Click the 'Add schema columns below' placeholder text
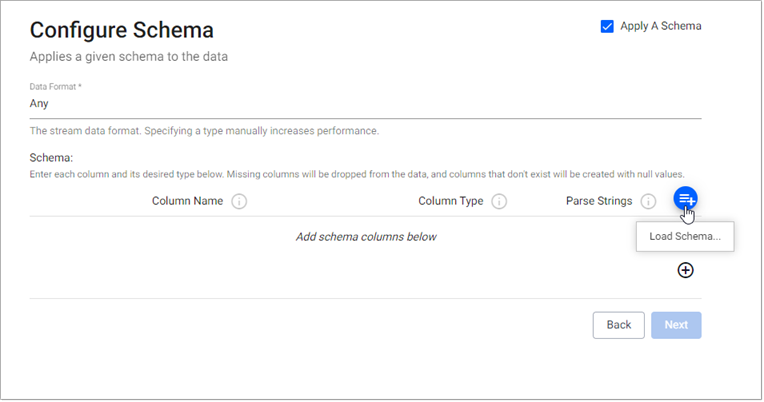The image size is (764, 402). [x=366, y=237]
